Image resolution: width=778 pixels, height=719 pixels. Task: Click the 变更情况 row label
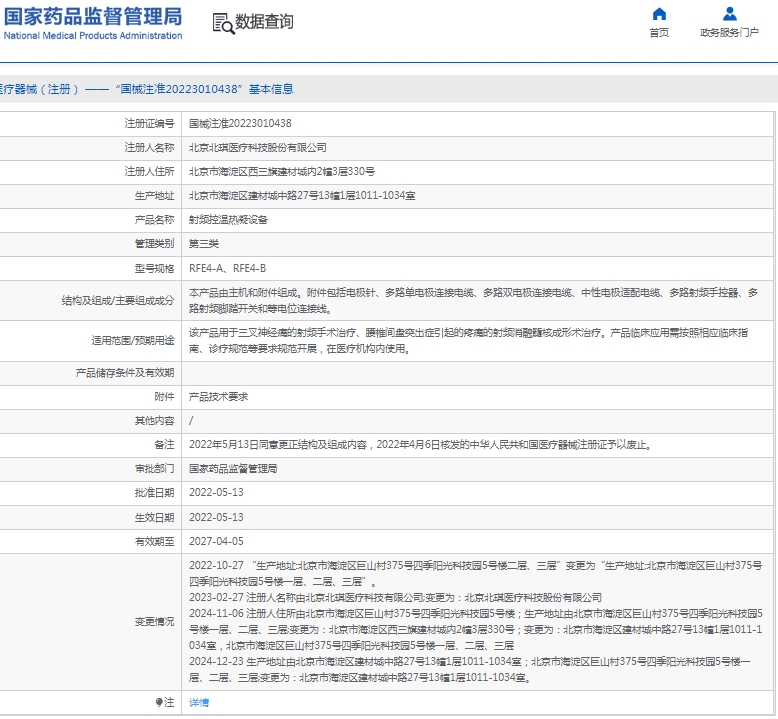click(154, 622)
